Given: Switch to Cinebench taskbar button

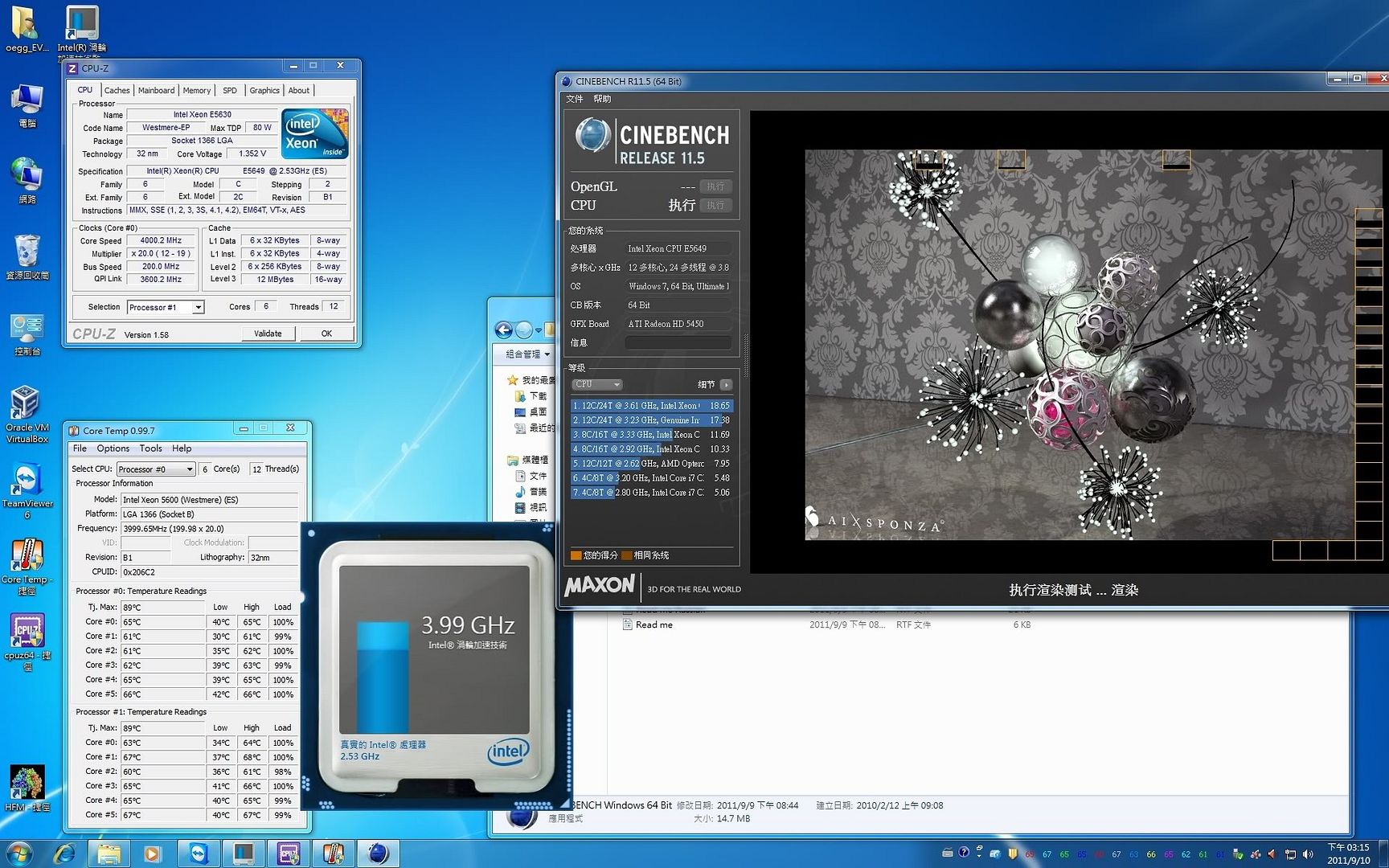Looking at the screenshot, I should 378,854.
